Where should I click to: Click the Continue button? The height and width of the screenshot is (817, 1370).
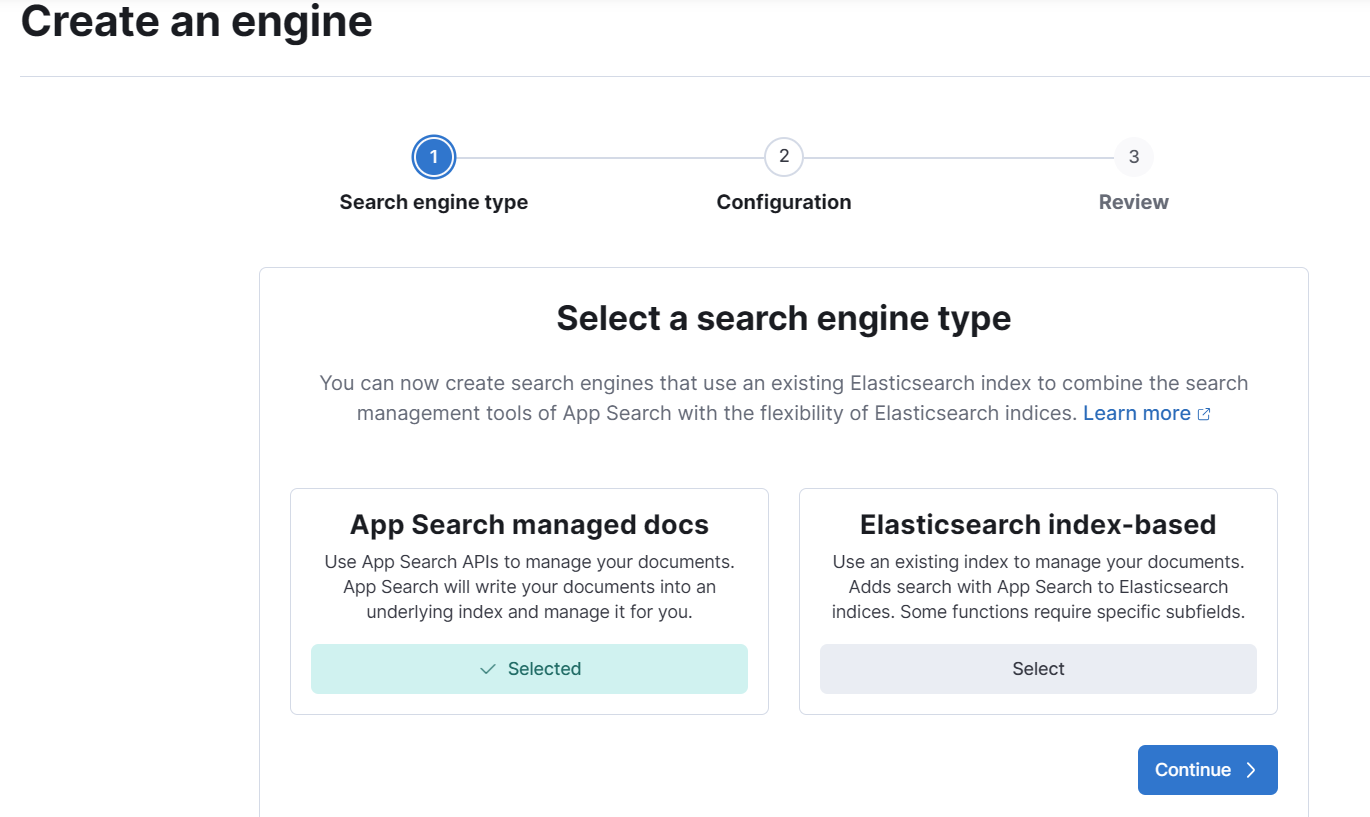coord(1208,770)
